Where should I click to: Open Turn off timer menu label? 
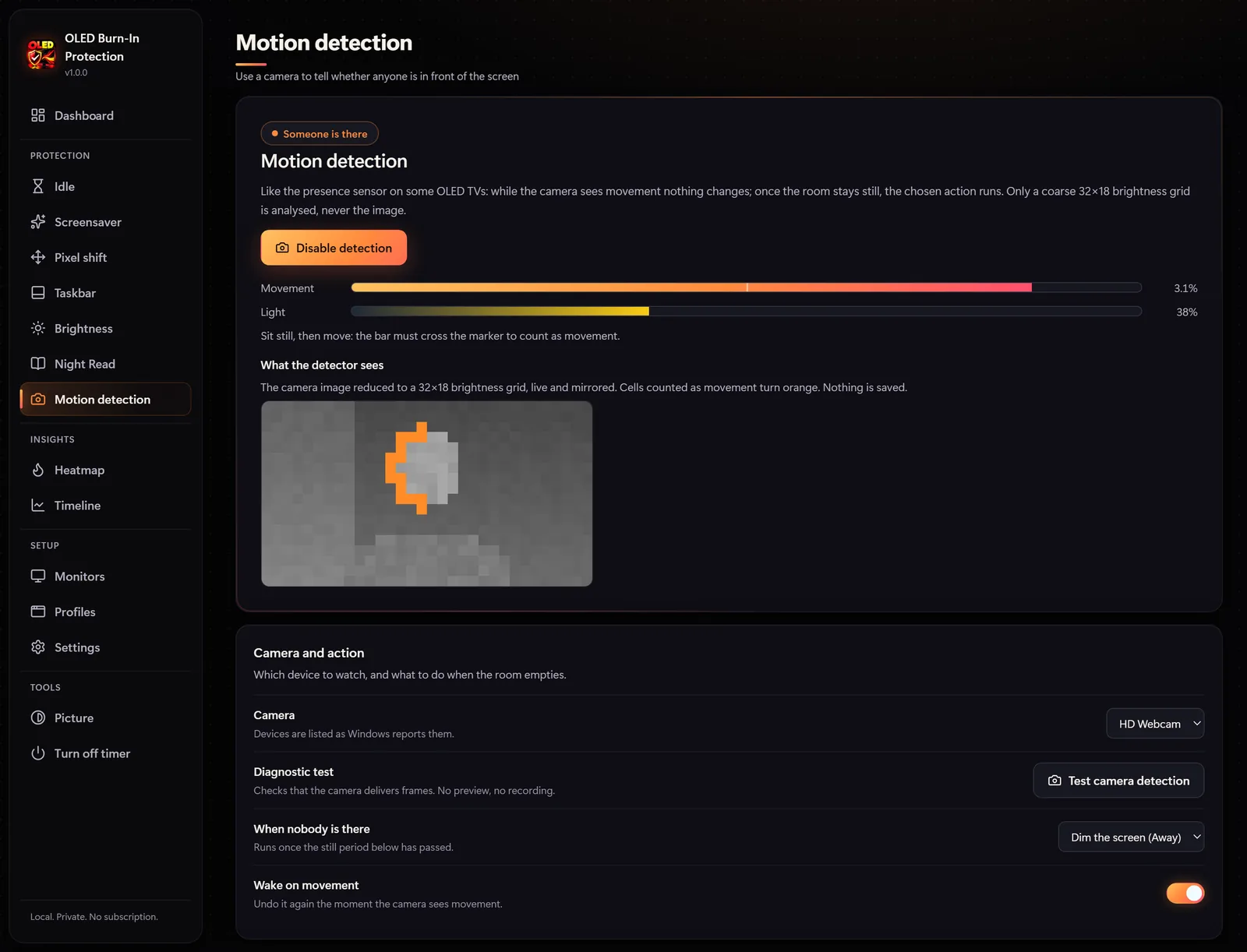click(92, 753)
